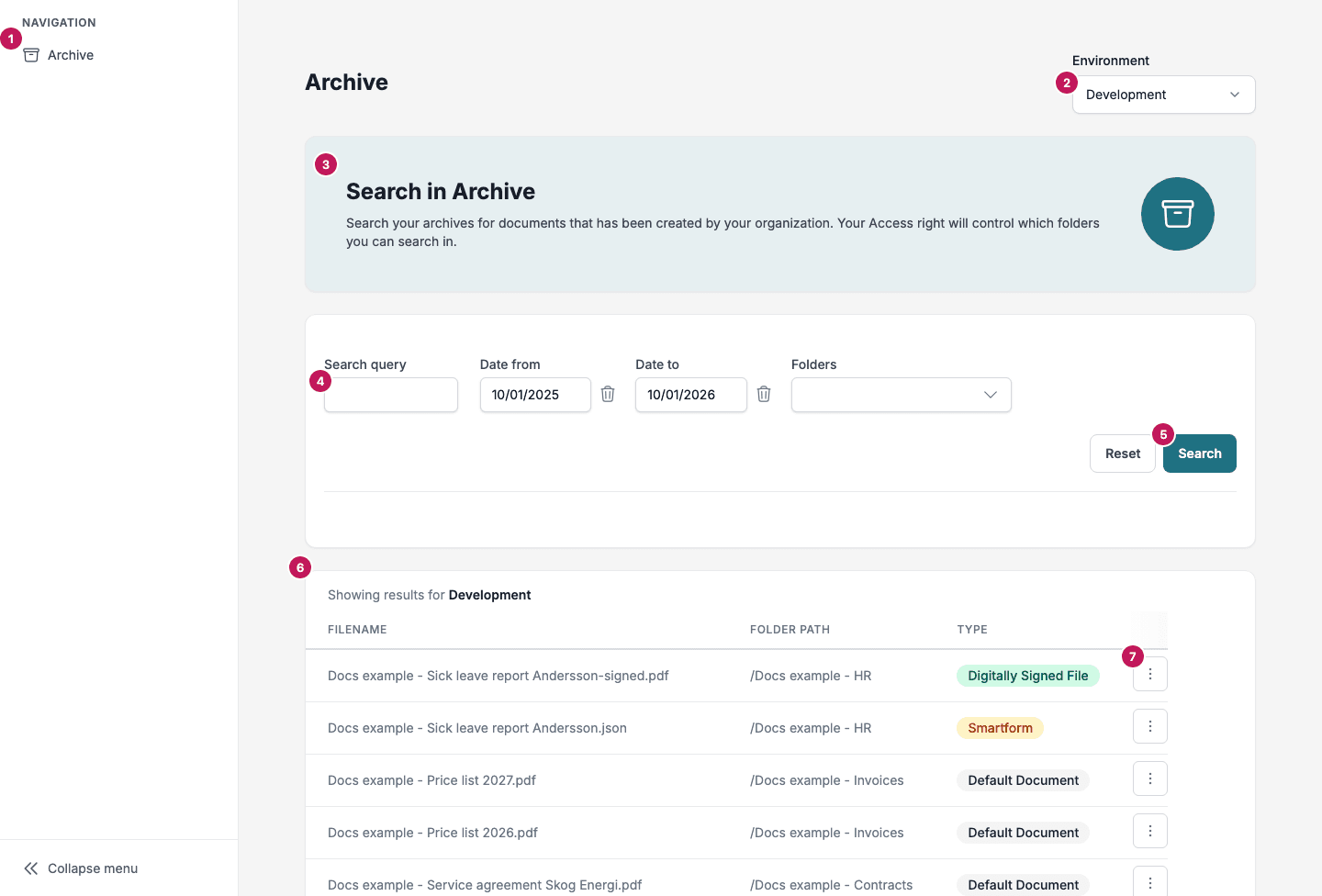1322x896 pixels.
Task: Click folder path of Price list 2027.pdf row
Action: tap(826, 780)
